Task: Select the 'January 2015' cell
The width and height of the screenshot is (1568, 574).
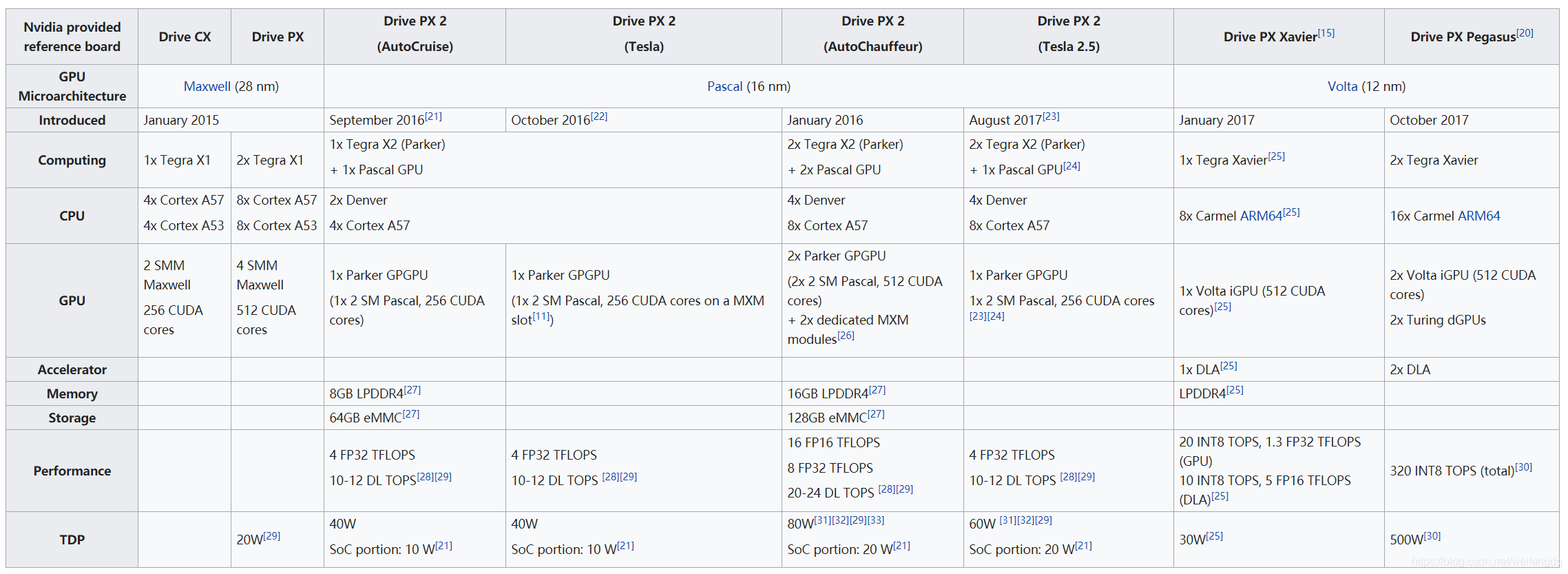Action: coord(231,120)
